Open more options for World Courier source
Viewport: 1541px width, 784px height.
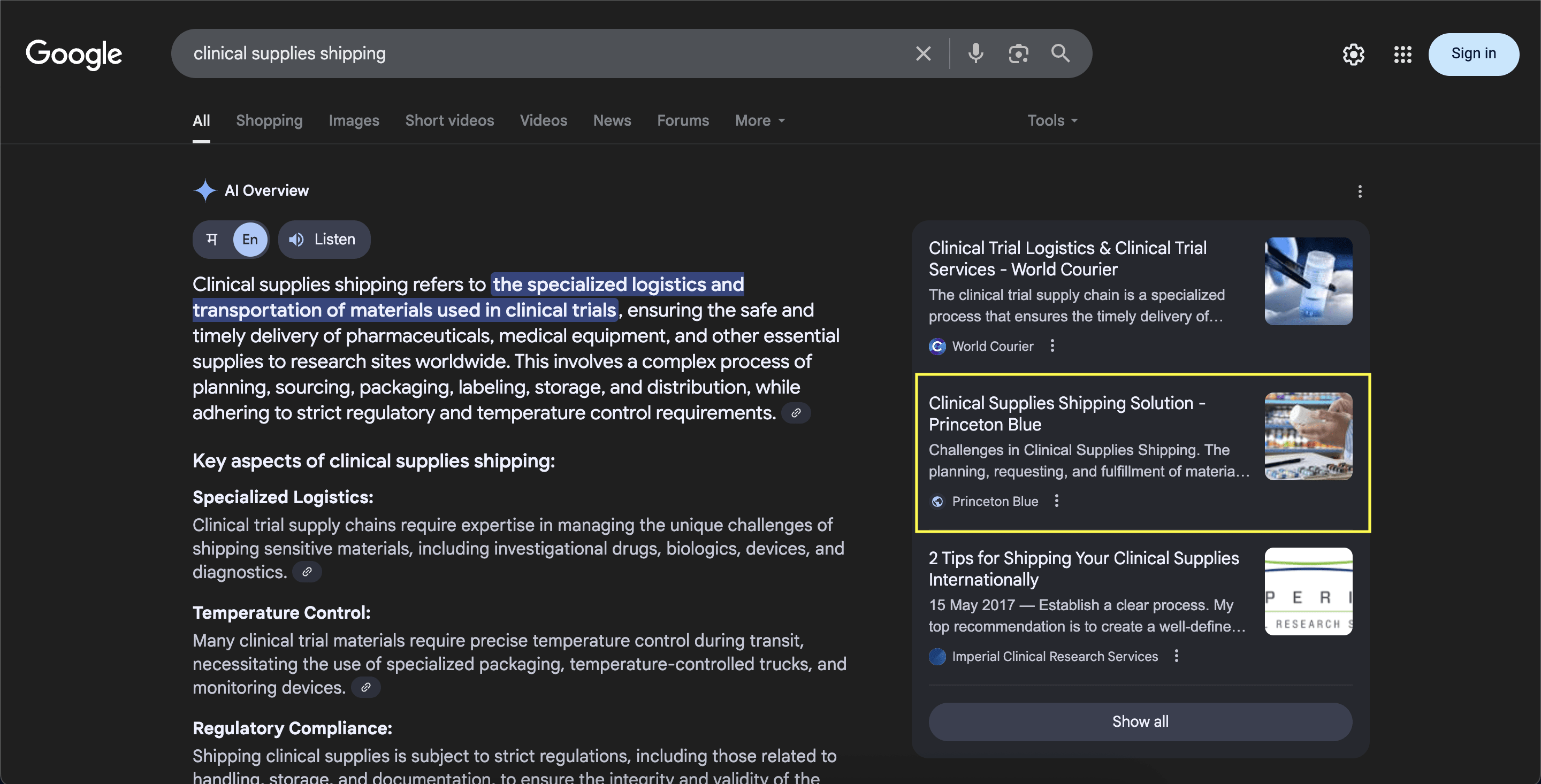pyautogui.click(x=1051, y=345)
